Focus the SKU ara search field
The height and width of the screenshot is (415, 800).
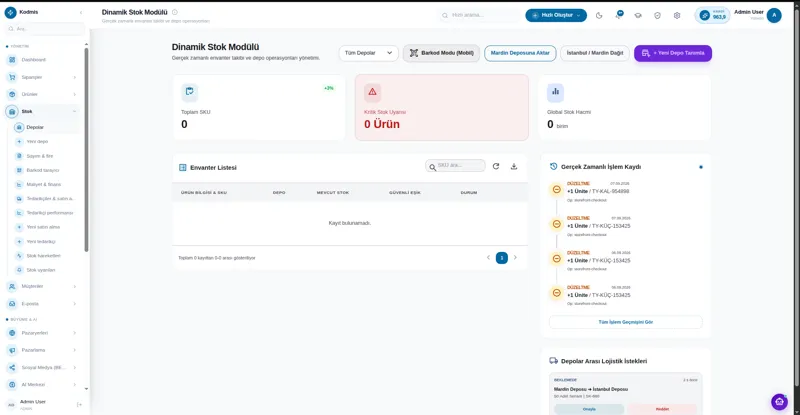click(x=455, y=166)
